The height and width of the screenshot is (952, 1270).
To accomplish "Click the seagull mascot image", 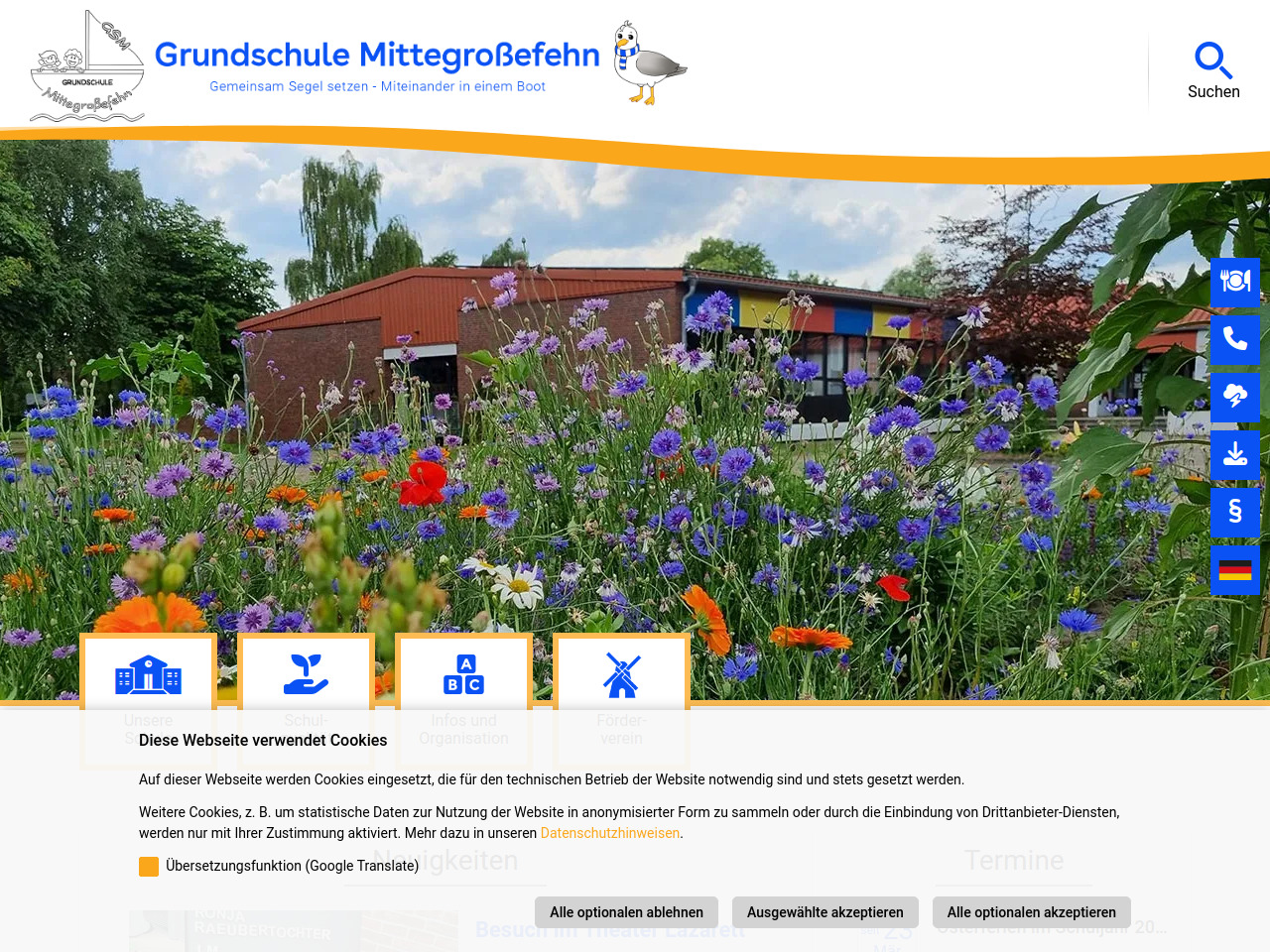I will (x=648, y=63).
